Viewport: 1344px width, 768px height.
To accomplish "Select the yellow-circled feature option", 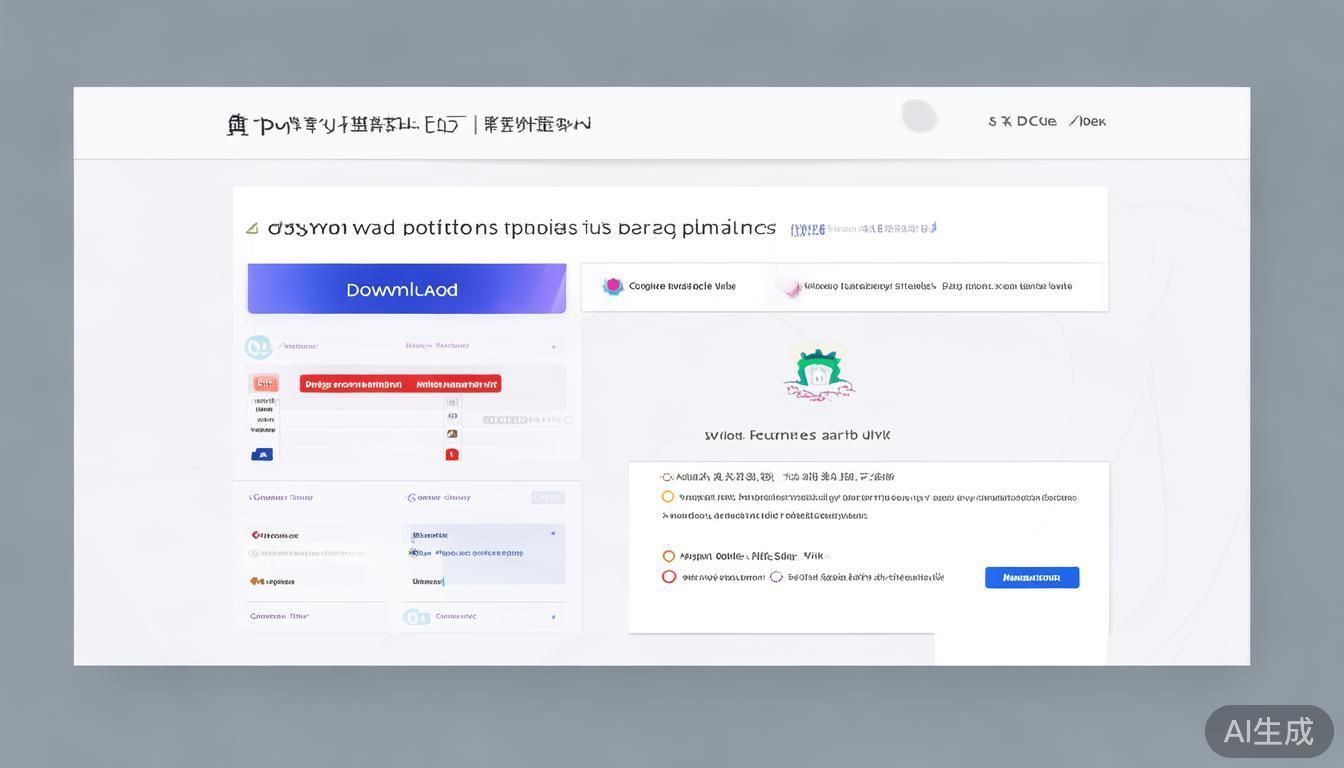I will click(x=669, y=495).
